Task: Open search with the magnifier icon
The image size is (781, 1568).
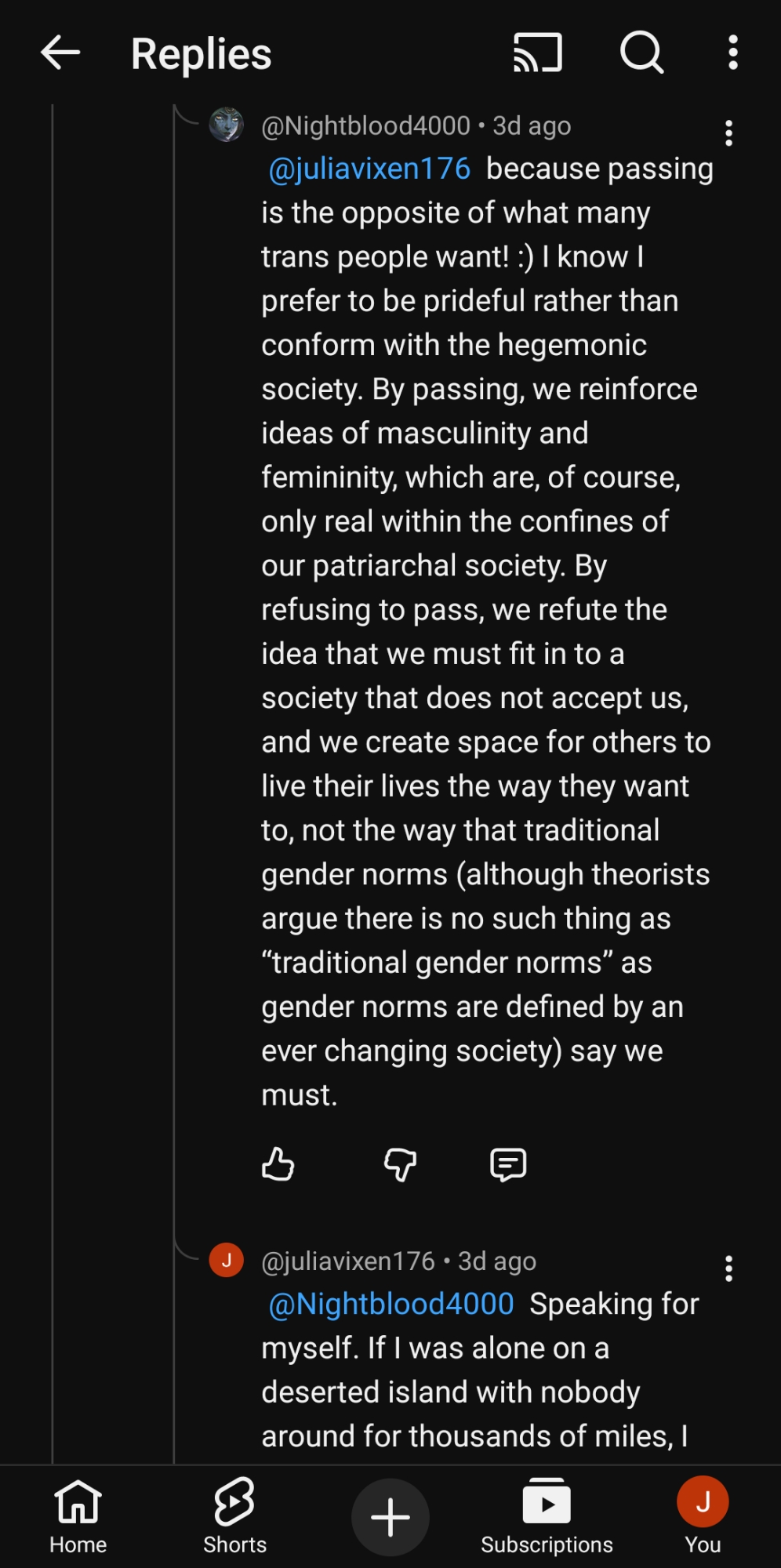Action: click(x=641, y=53)
